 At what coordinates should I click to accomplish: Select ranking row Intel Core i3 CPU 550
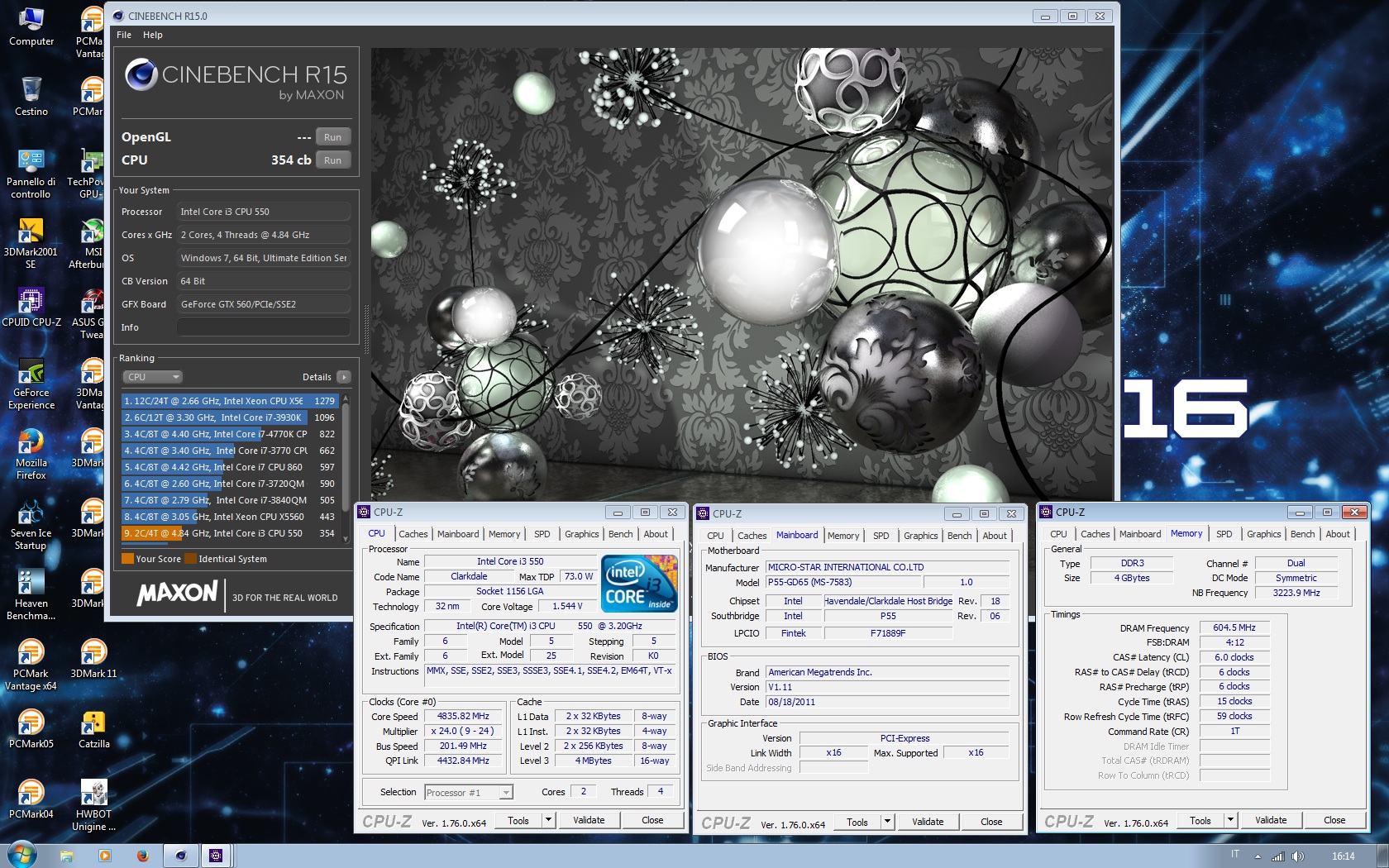pyautogui.click(x=230, y=533)
